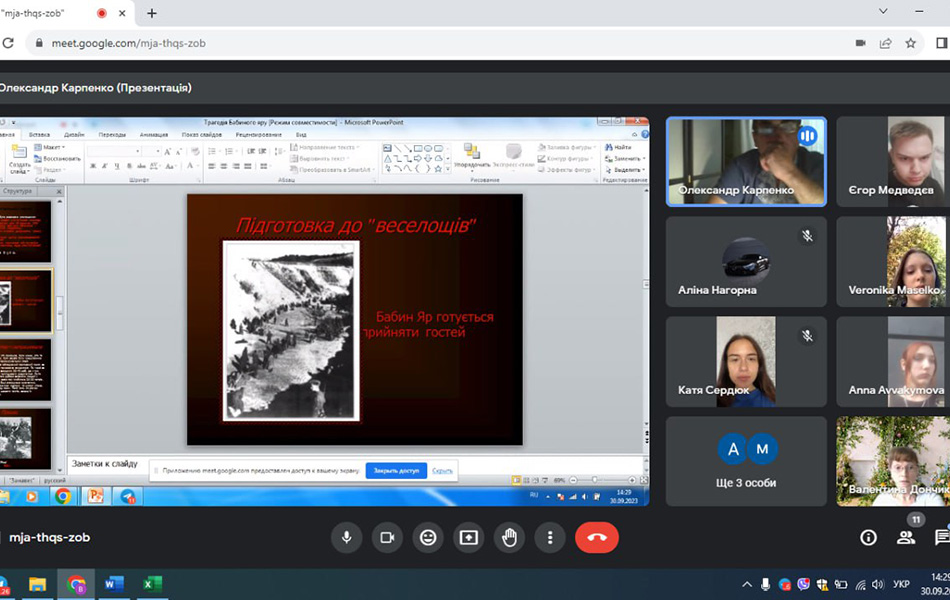Image resolution: width=950 pixels, height=600 pixels.
Task: Open a new browser tab
Action: tap(152, 13)
